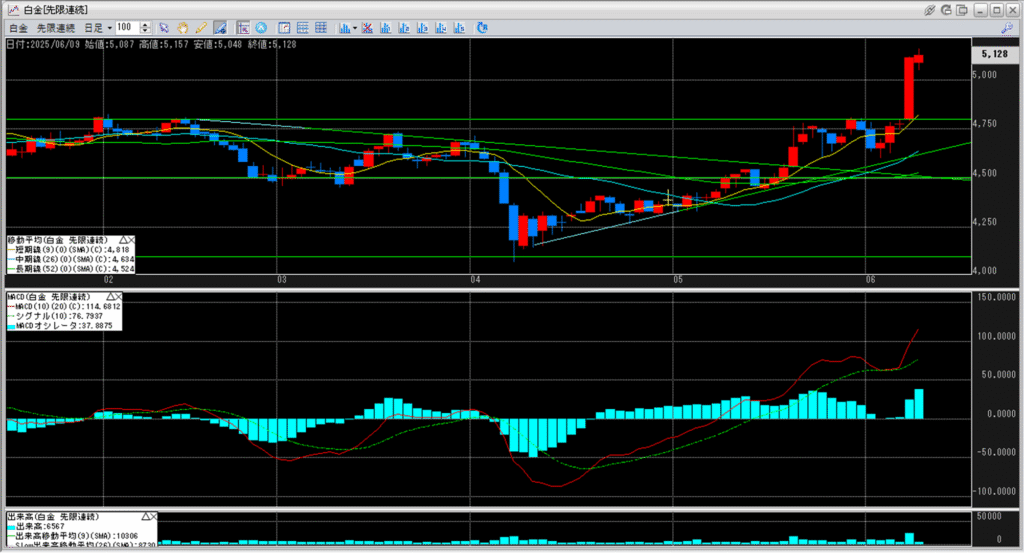Viewport: 1024px width, 553px height.
Task: Activate the hand pan tool
Action: click(183, 27)
